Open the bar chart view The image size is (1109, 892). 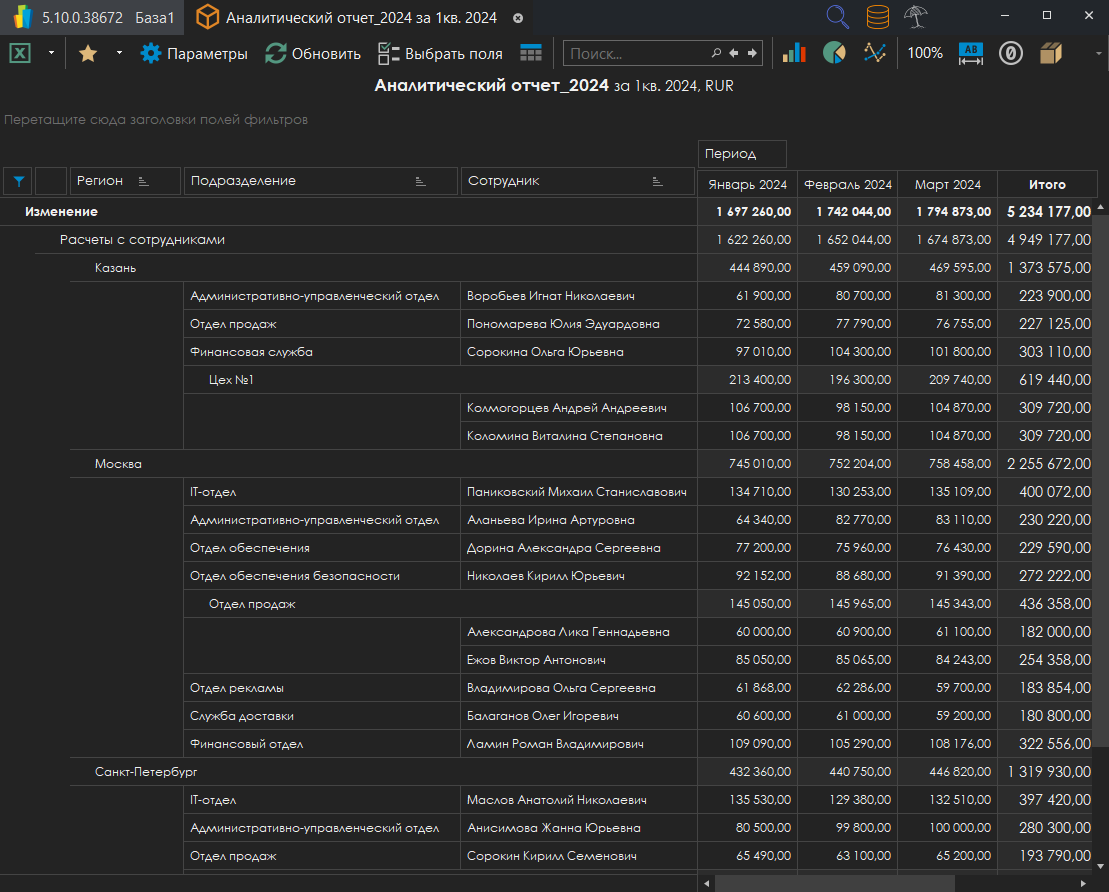[794, 54]
